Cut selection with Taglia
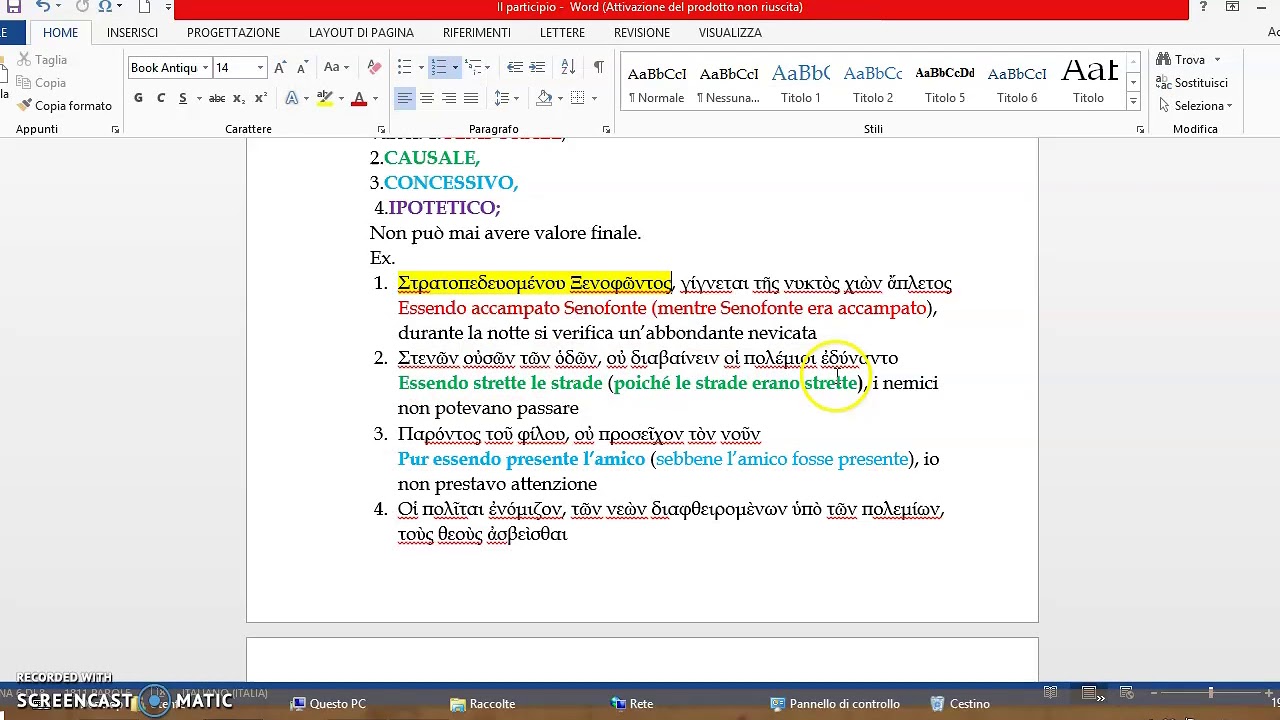The height and width of the screenshot is (720, 1280). point(42,60)
